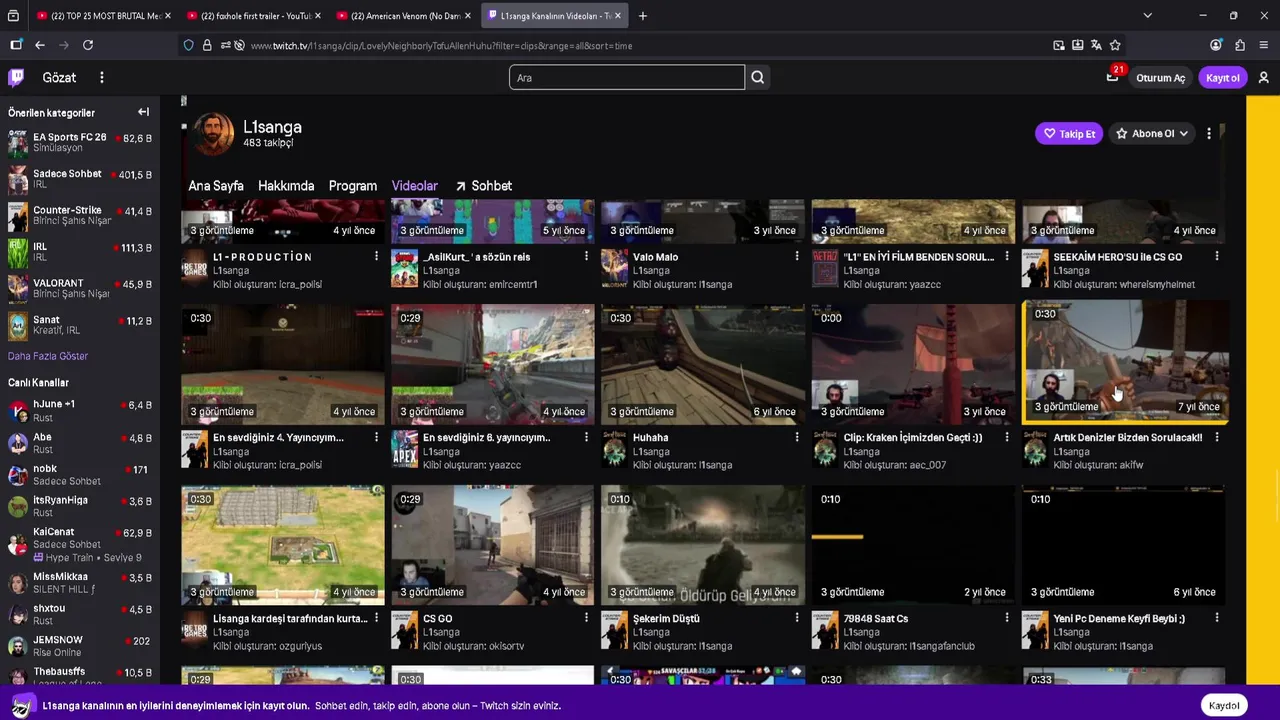
Task: Open the browser extensions icon
Action: tap(1240, 45)
